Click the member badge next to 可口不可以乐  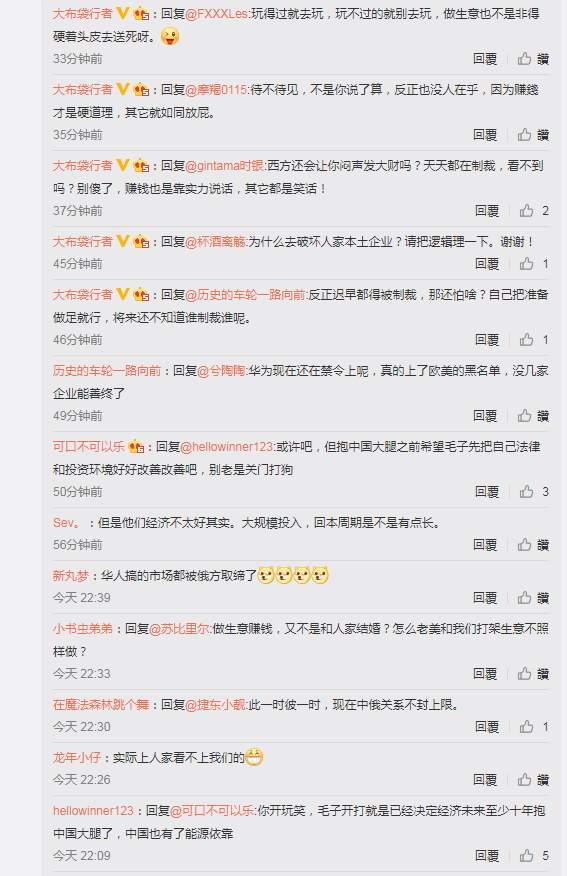click(x=136, y=447)
